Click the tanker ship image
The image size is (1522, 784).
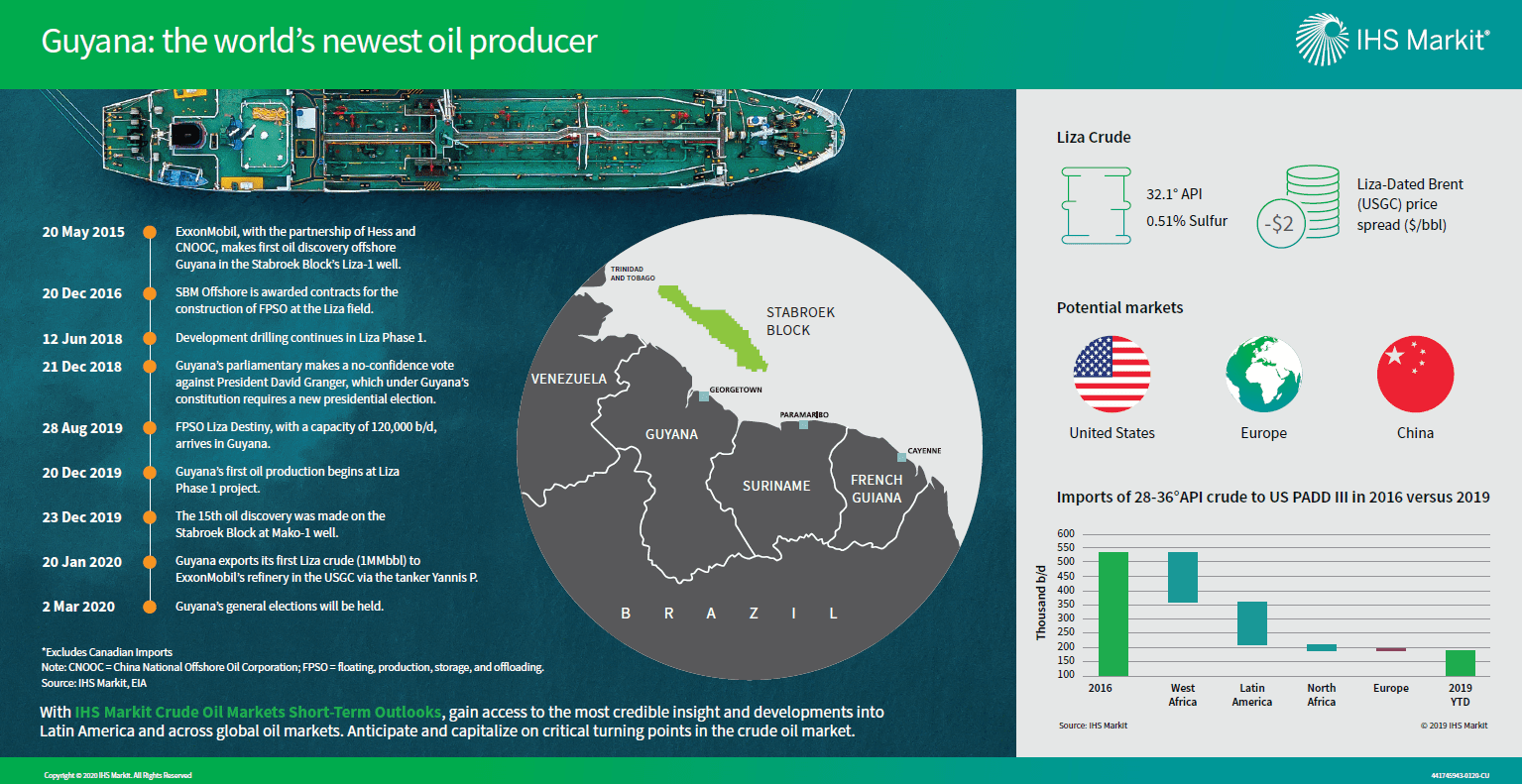tap(476, 142)
